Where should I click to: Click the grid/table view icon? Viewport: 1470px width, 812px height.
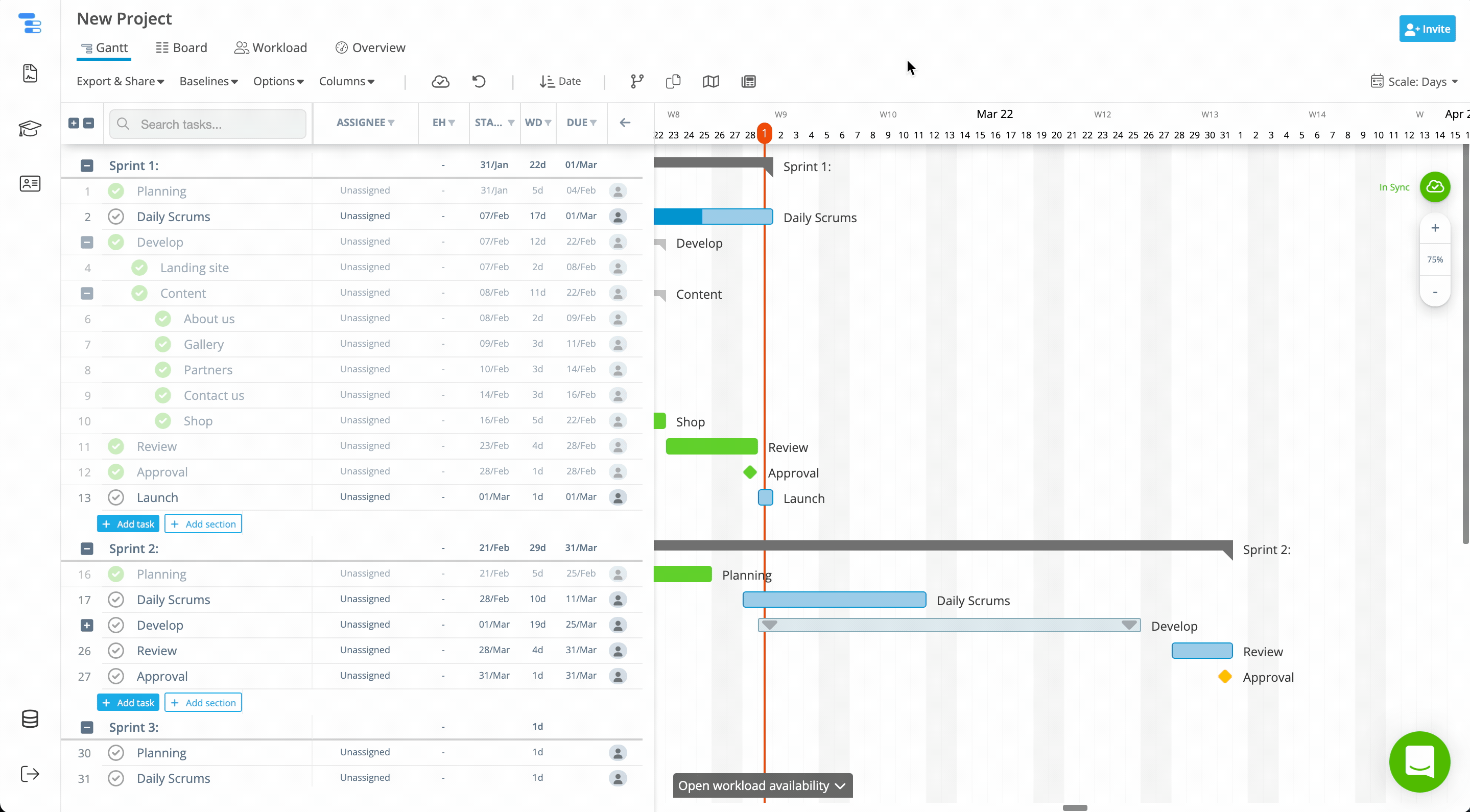748,81
